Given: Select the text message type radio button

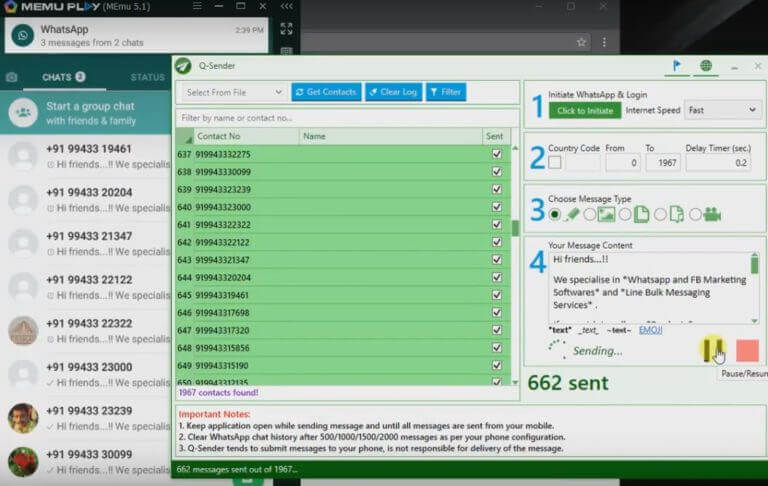Looking at the screenshot, I should click(x=554, y=215).
